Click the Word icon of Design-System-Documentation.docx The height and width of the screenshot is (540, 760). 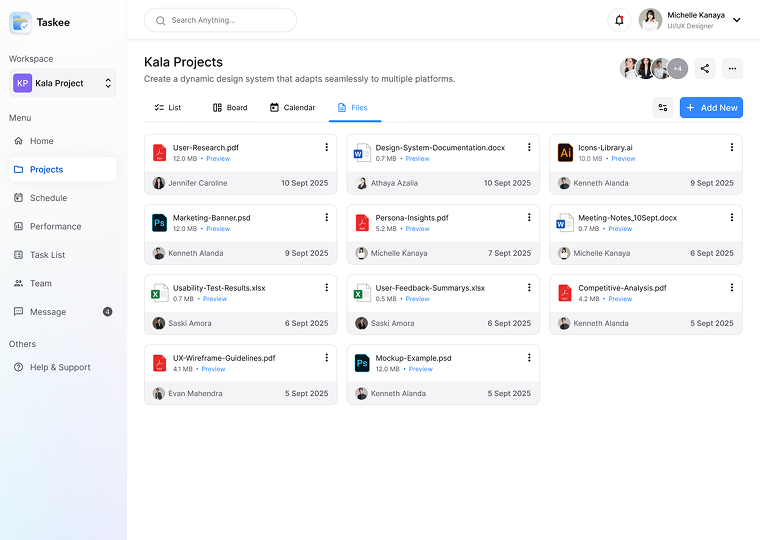(x=362, y=153)
